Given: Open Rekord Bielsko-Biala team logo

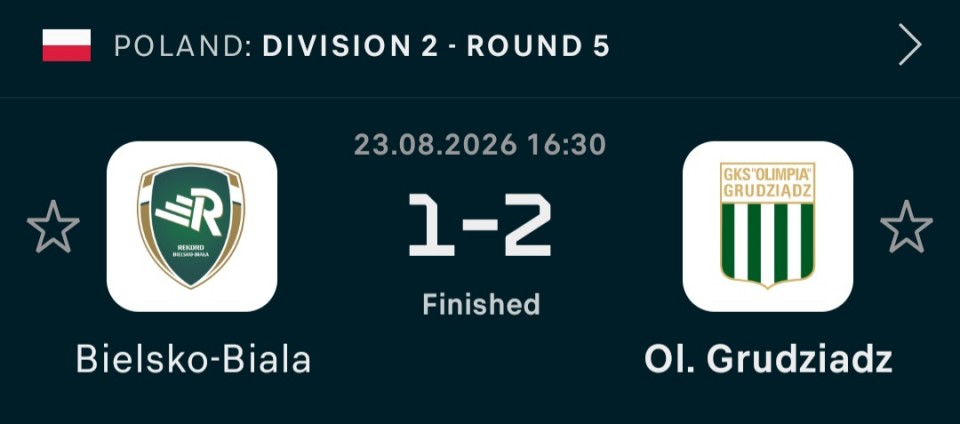Looking at the screenshot, I should [x=192, y=226].
